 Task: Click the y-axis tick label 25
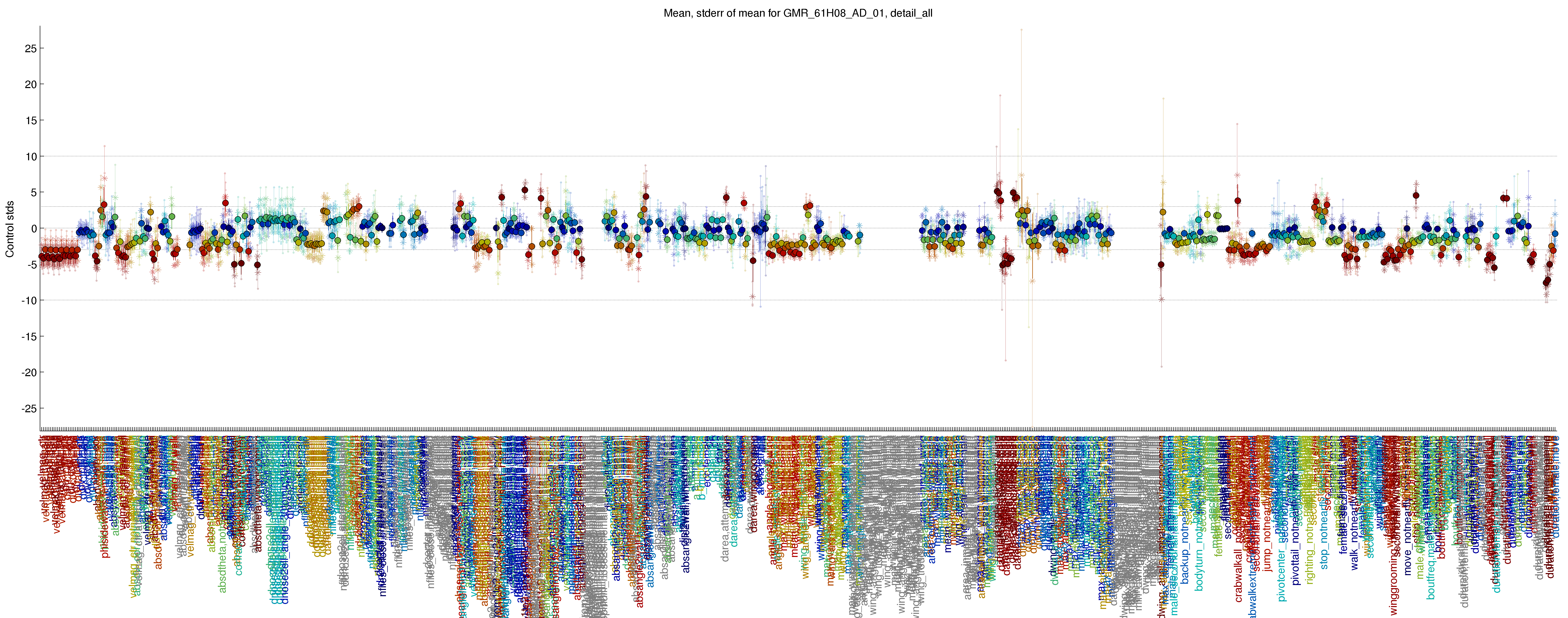point(30,48)
